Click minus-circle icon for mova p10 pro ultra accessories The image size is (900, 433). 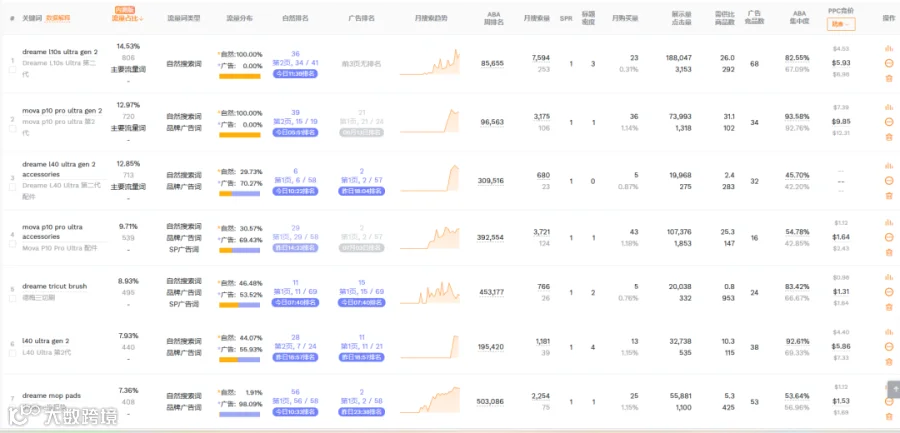point(889,237)
